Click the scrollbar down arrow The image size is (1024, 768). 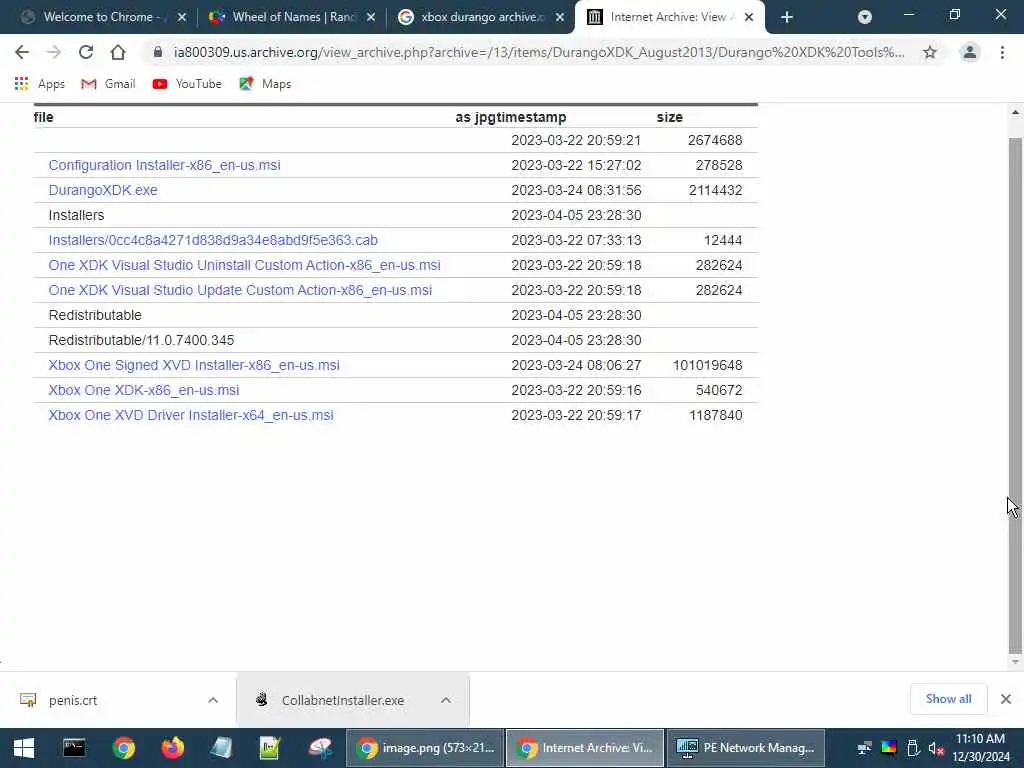tap(1015, 662)
